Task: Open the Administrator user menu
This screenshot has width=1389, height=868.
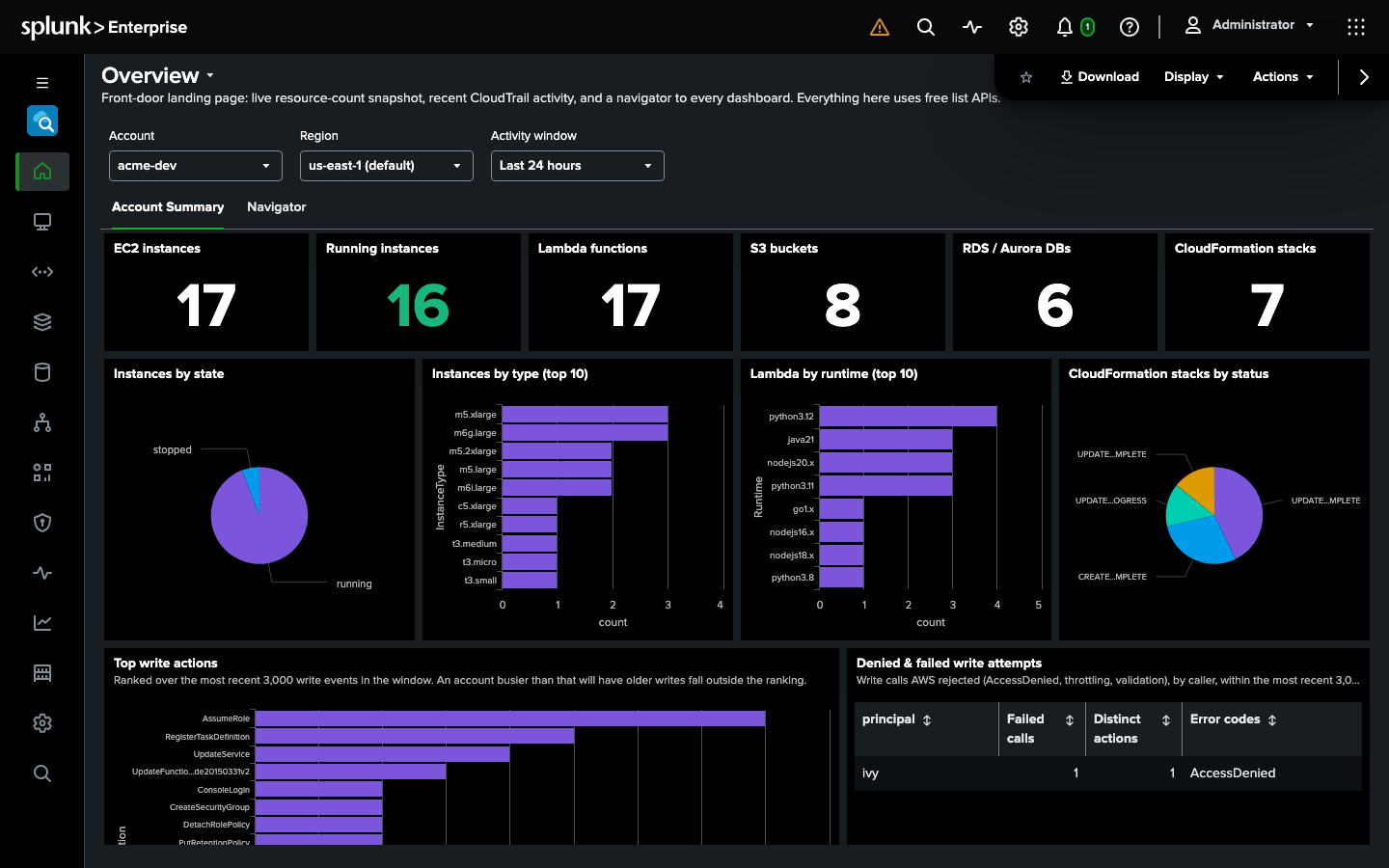Action: coord(1249,25)
